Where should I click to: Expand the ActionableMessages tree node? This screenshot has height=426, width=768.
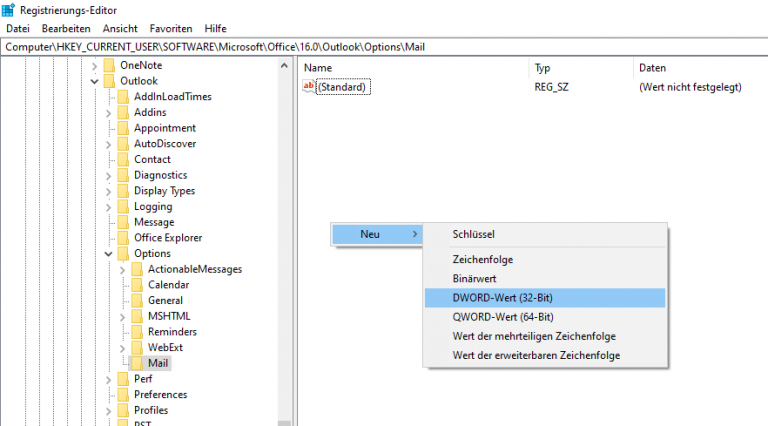point(122,270)
